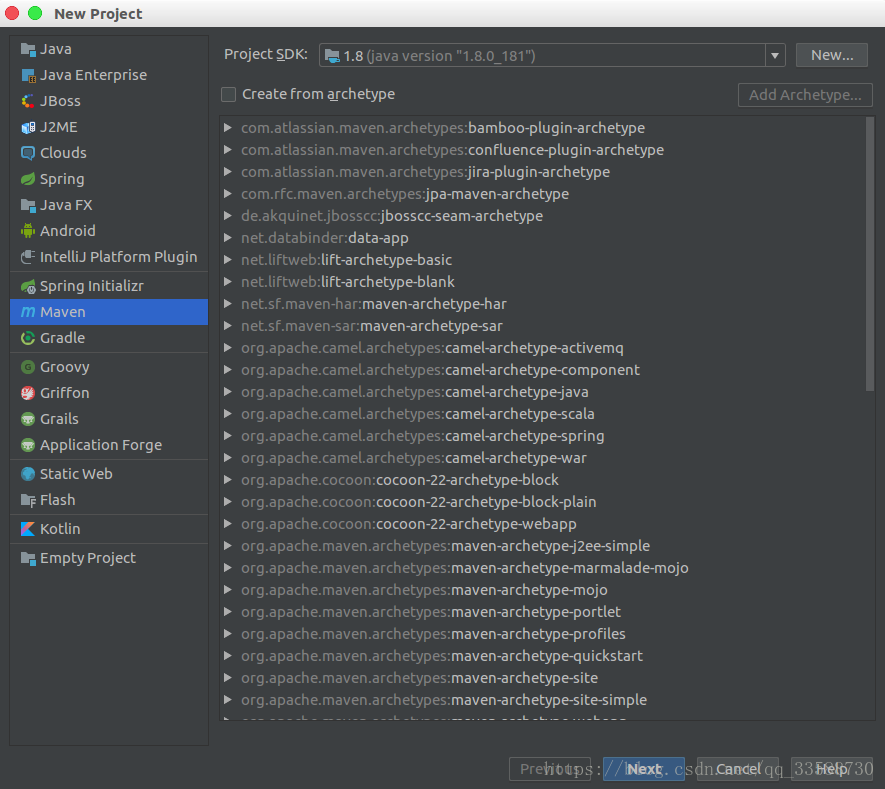This screenshot has height=789, width=885.
Task: Select the Griffon icon
Action: click(x=28, y=393)
